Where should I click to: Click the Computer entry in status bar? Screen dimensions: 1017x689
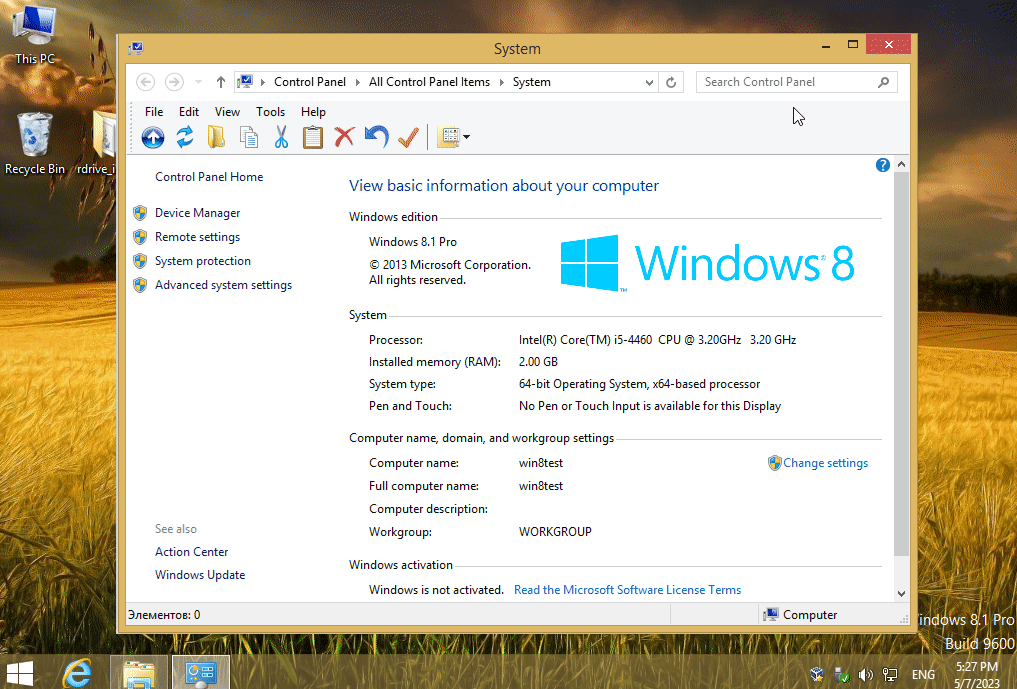pos(800,615)
